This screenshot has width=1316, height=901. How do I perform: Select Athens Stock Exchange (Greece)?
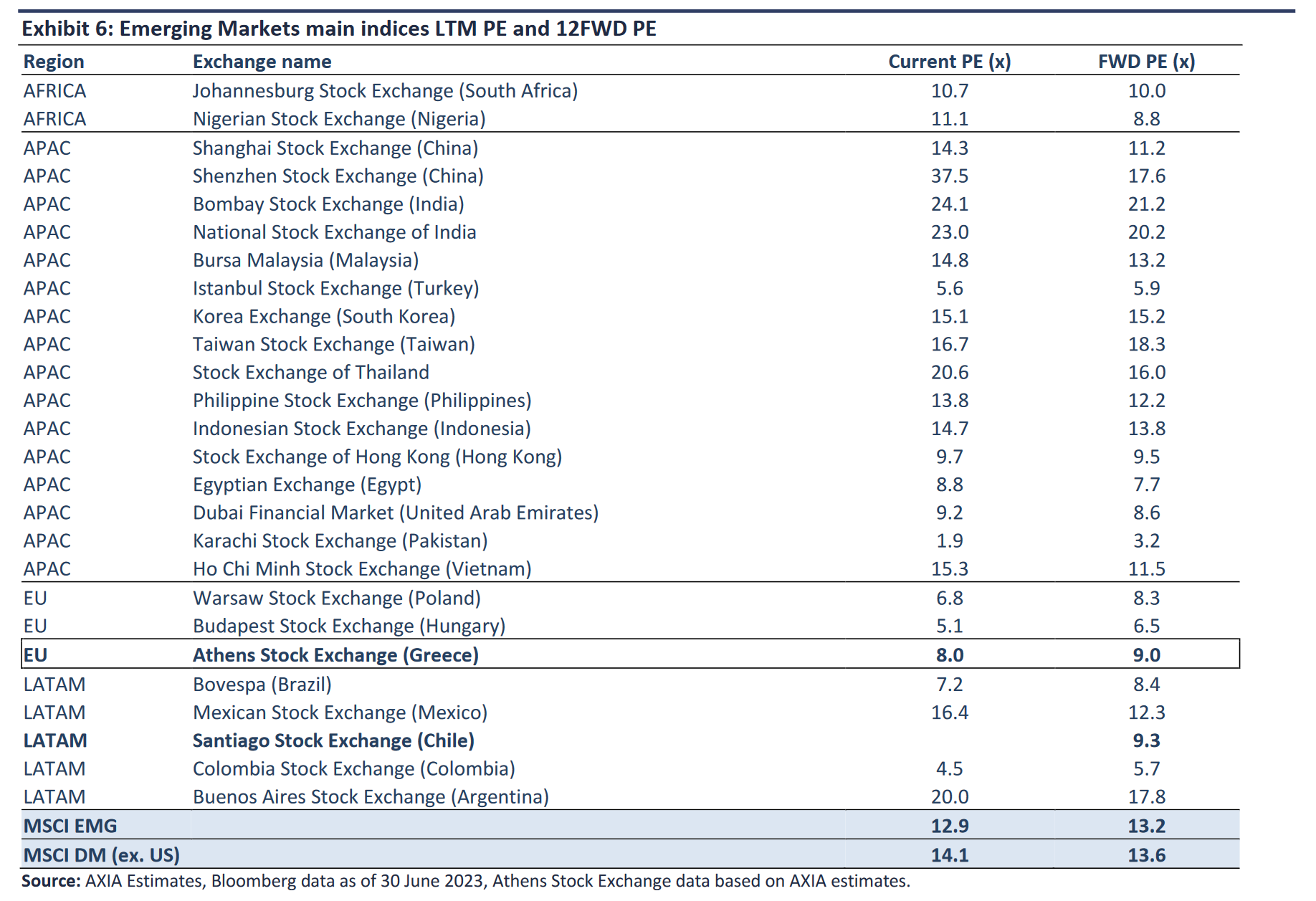pos(335,655)
